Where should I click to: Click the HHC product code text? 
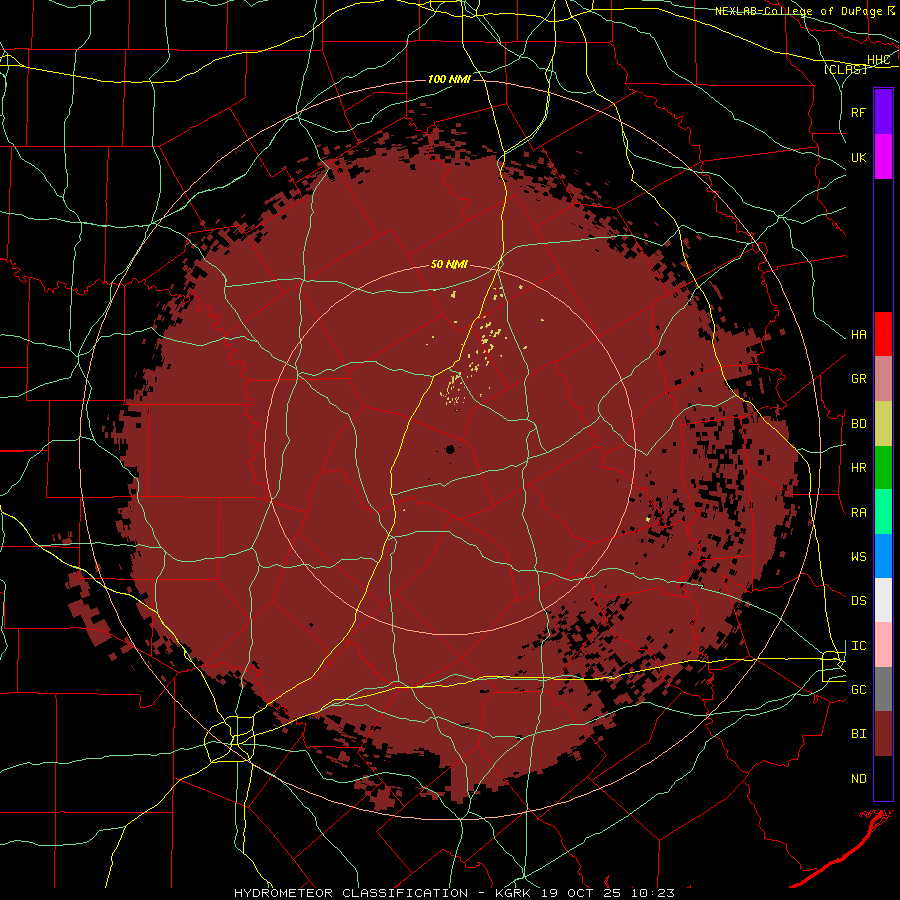(879, 60)
